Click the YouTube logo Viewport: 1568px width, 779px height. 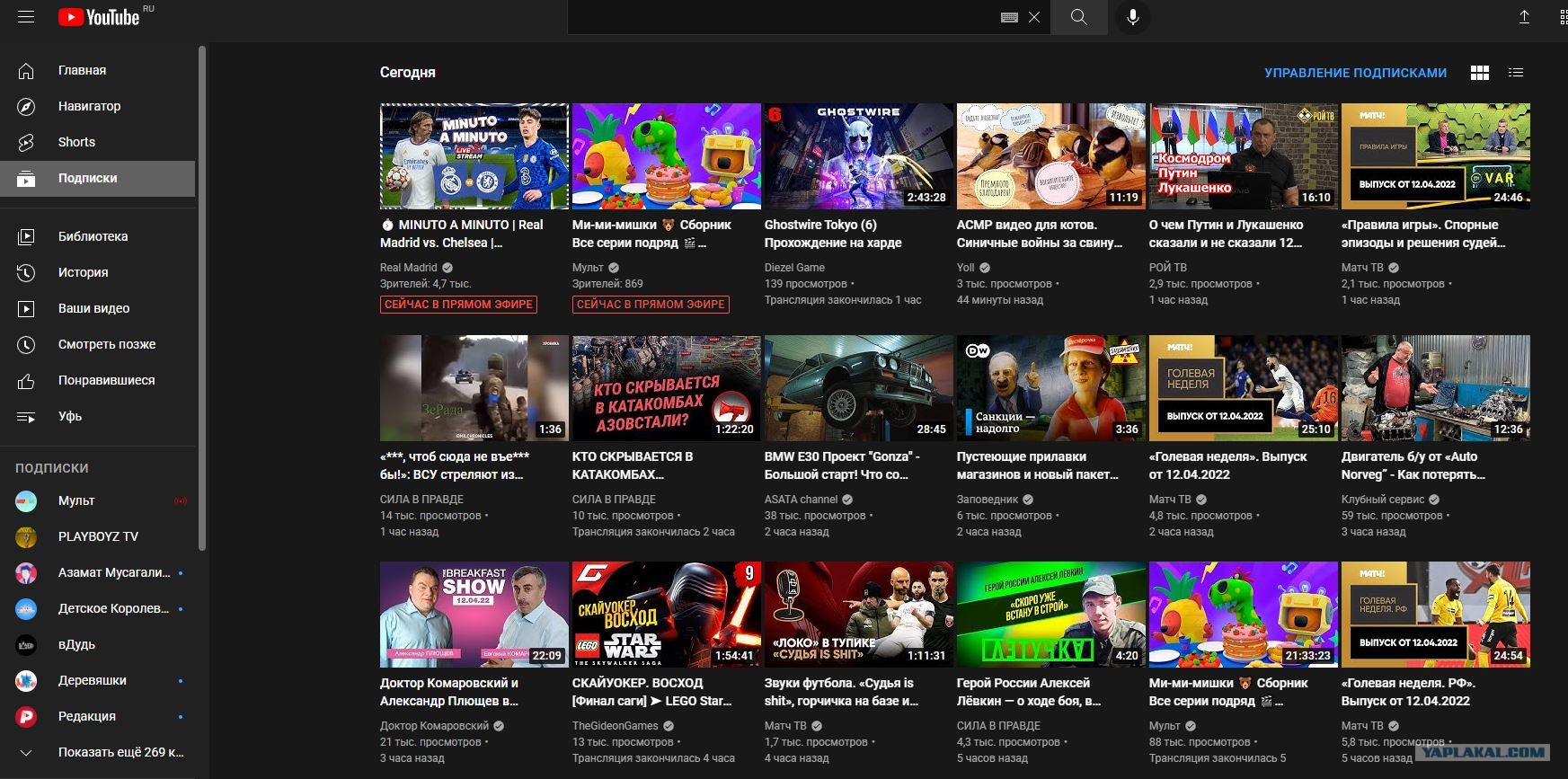pyautogui.click(x=99, y=17)
